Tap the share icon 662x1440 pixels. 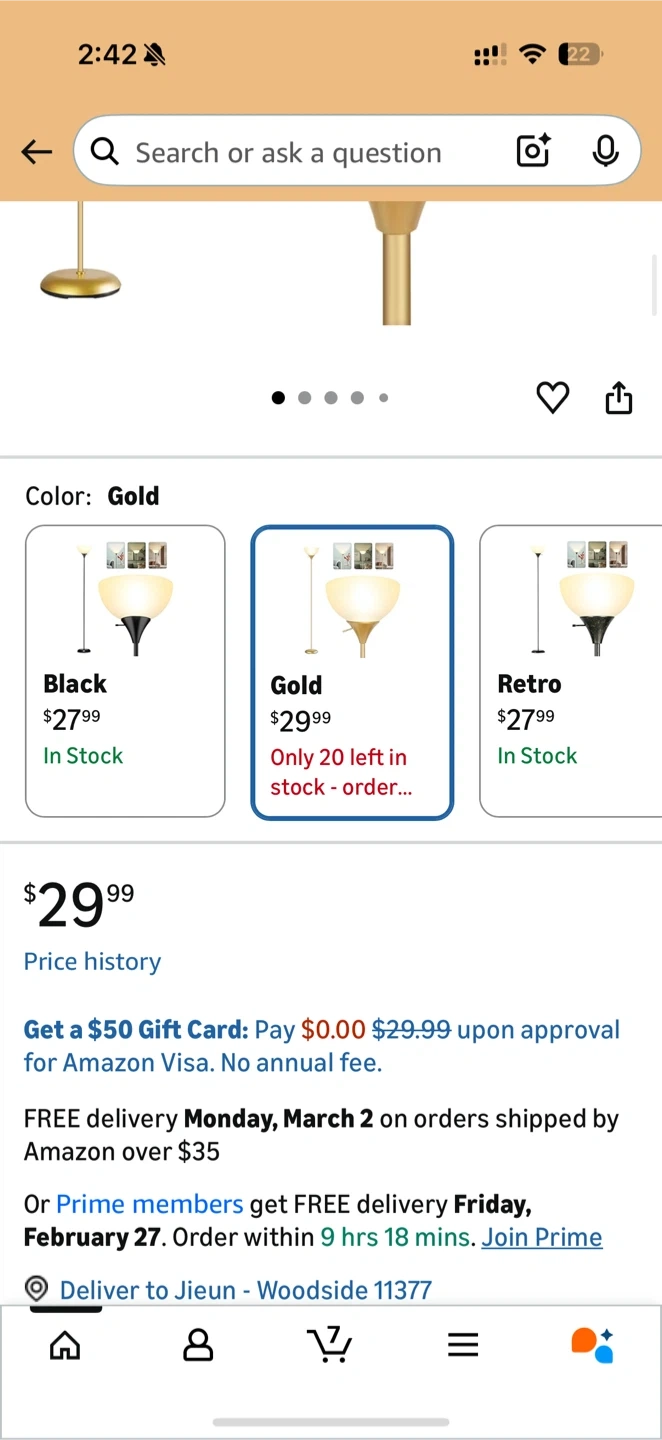coord(619,398)
